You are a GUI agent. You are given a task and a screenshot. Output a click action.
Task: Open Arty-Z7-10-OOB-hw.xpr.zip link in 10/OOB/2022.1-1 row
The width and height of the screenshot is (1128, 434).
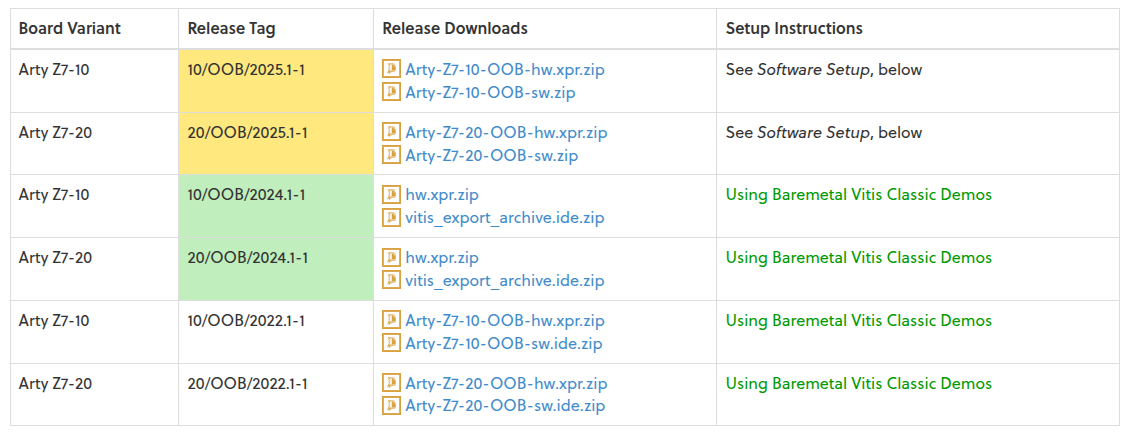505,321
